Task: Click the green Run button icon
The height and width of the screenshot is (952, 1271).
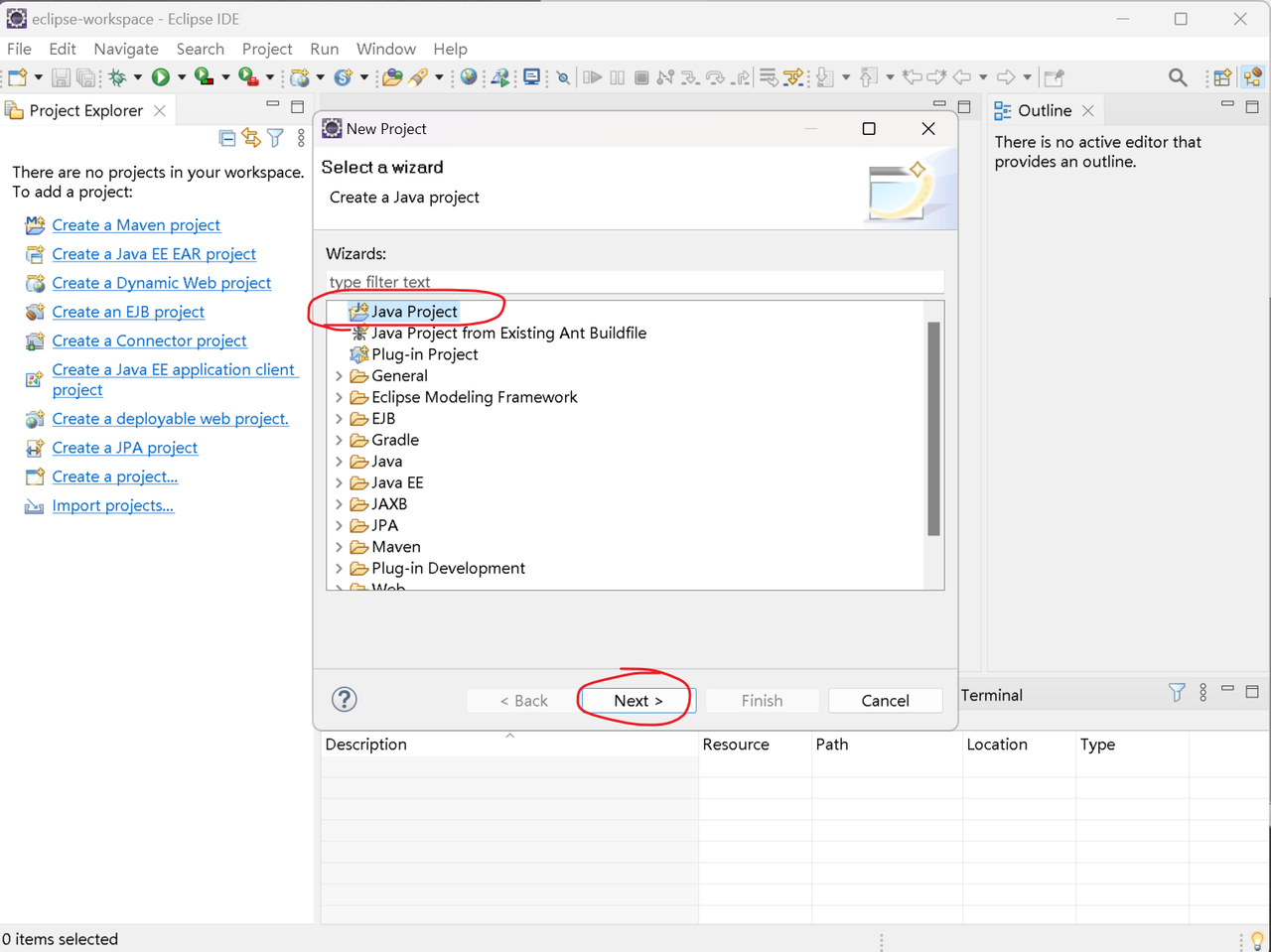Action: [161, 77]
